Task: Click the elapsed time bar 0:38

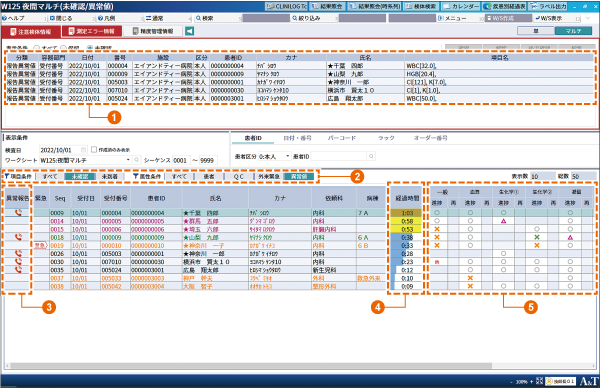Action: (406, 237)
